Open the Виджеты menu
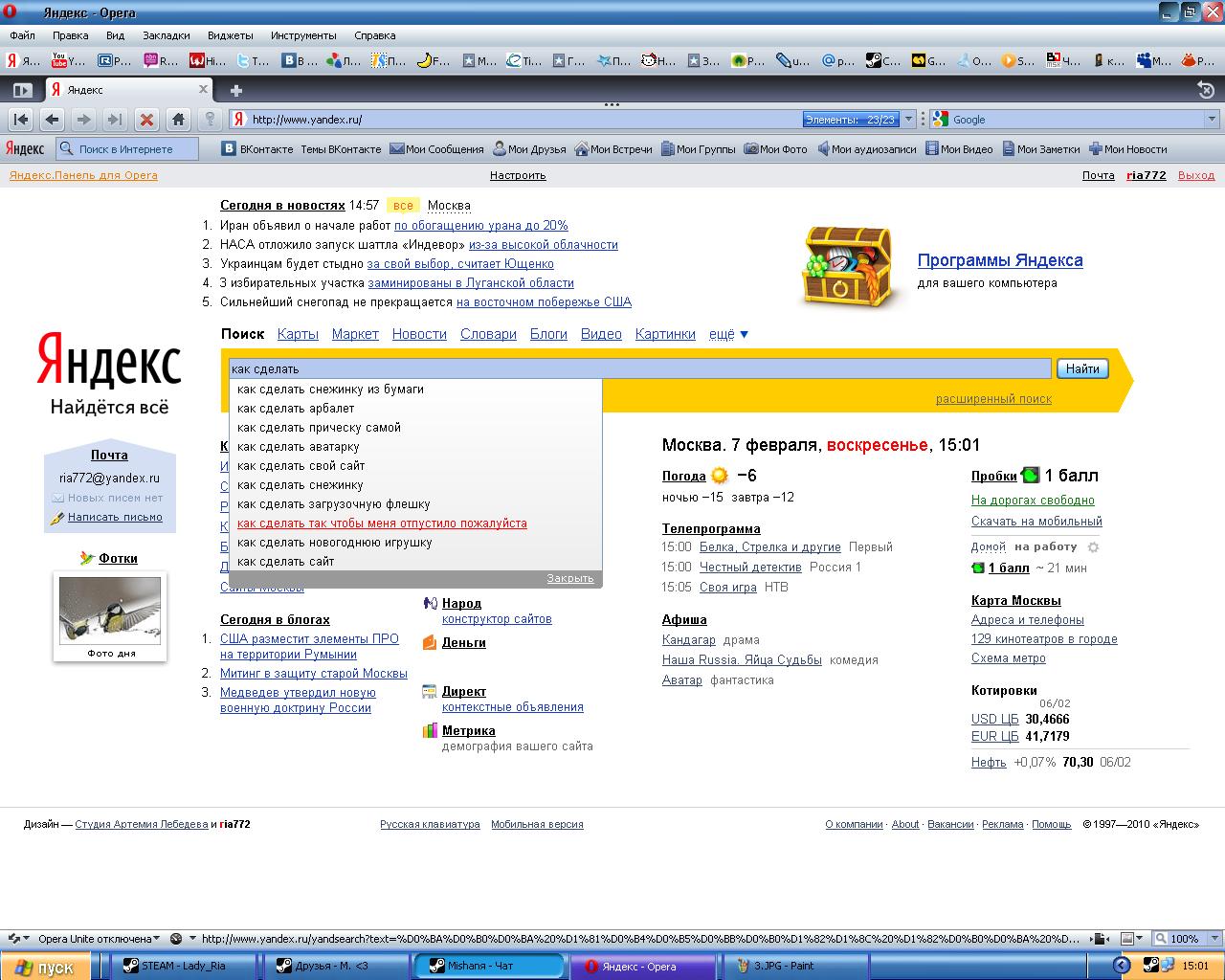 tap(231, 35)
